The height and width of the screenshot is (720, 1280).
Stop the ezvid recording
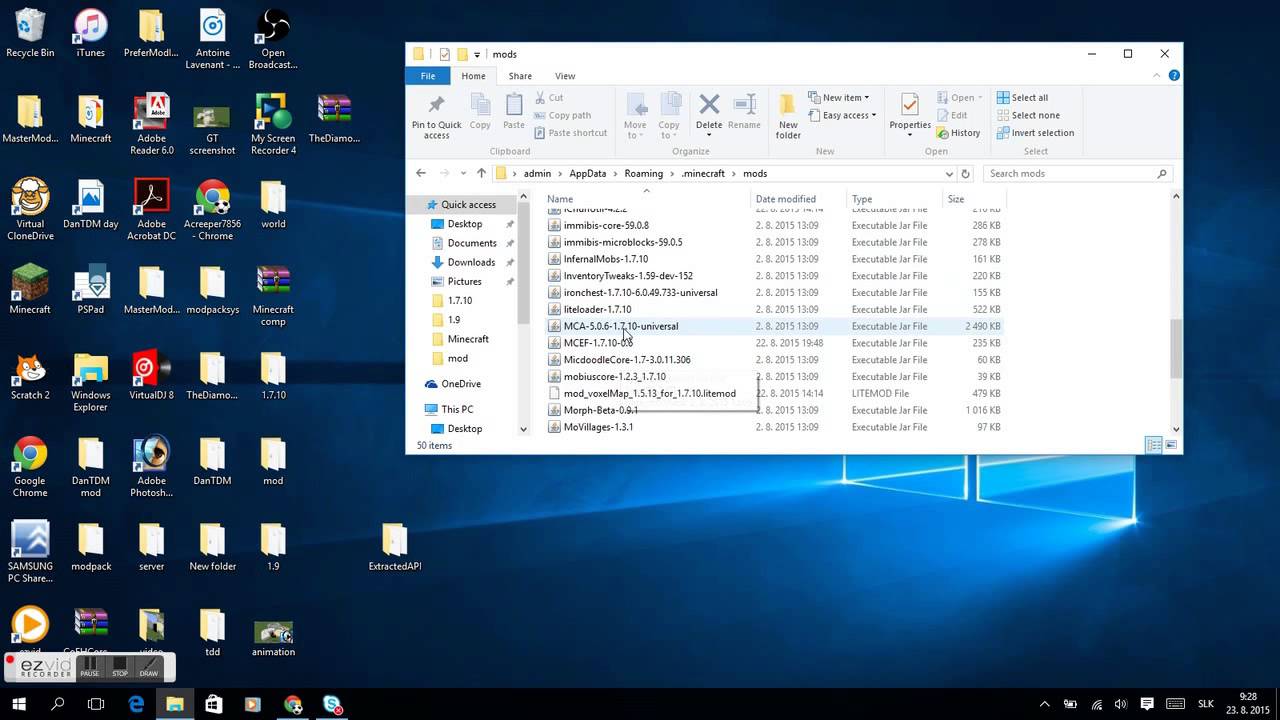pyautogui.click(x=120, y=667)
